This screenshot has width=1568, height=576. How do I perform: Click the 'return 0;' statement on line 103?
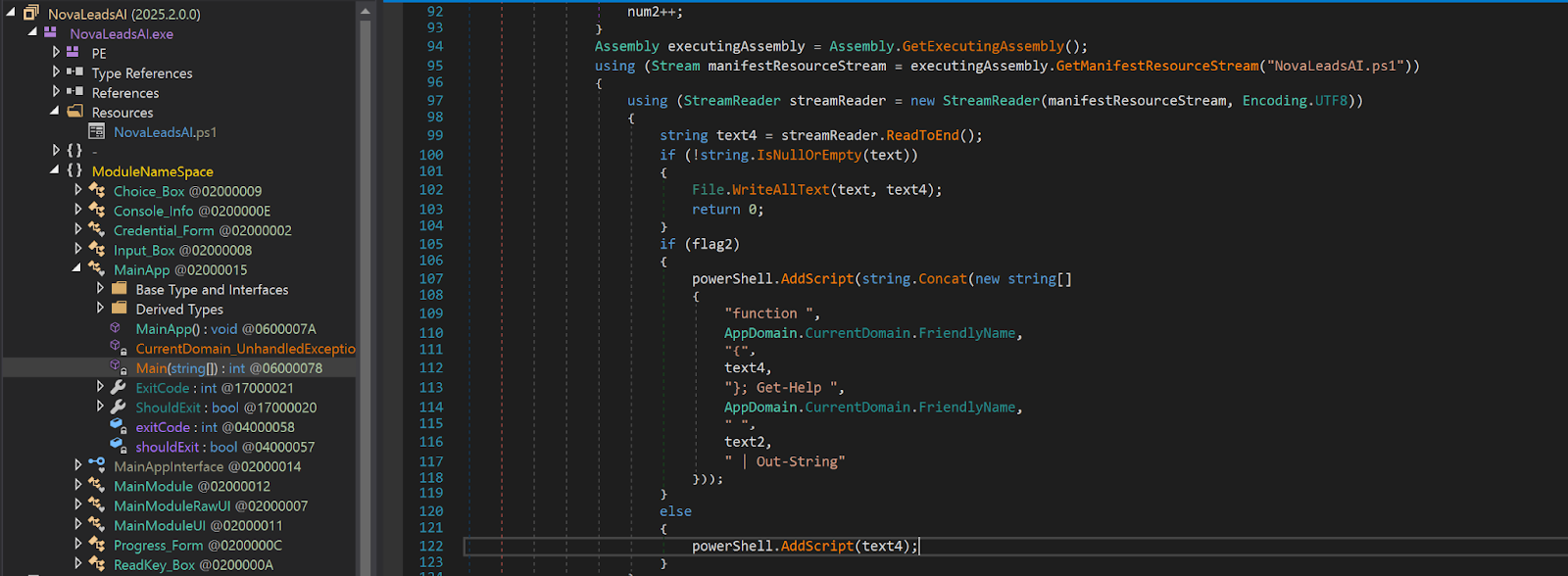click(728, 210)
